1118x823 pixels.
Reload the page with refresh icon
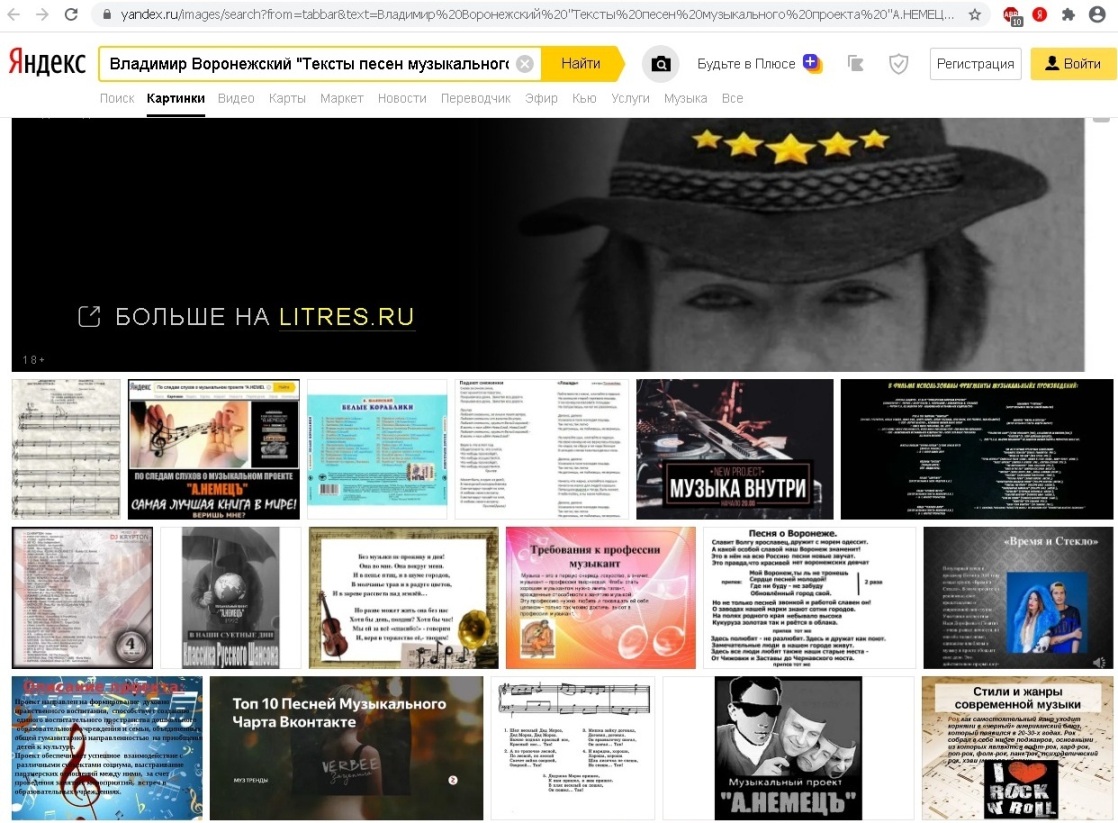[71, 14]
